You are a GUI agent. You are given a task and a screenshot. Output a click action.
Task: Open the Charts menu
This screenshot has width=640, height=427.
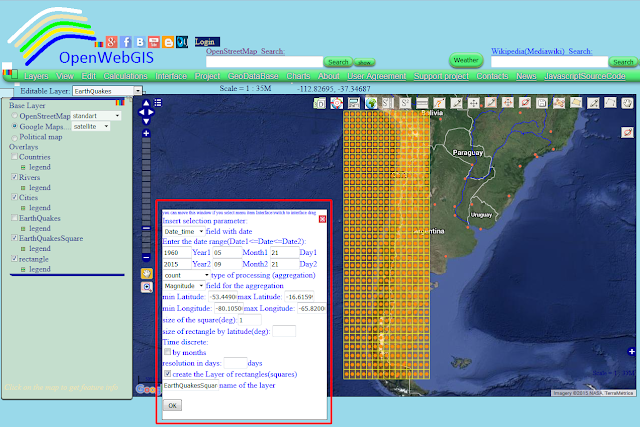[298, 76]
